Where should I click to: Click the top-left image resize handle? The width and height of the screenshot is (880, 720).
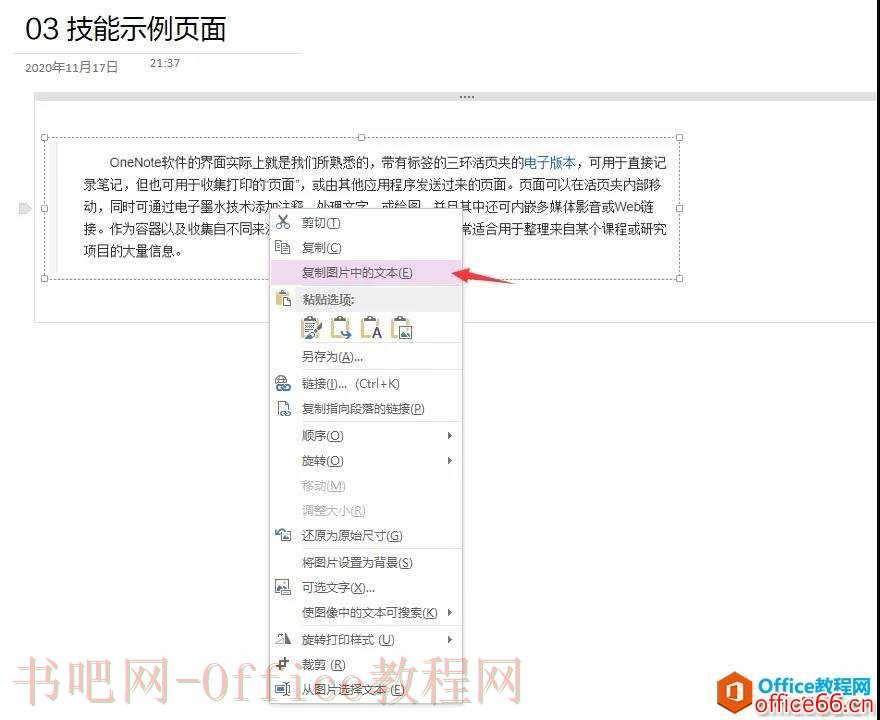45,137
